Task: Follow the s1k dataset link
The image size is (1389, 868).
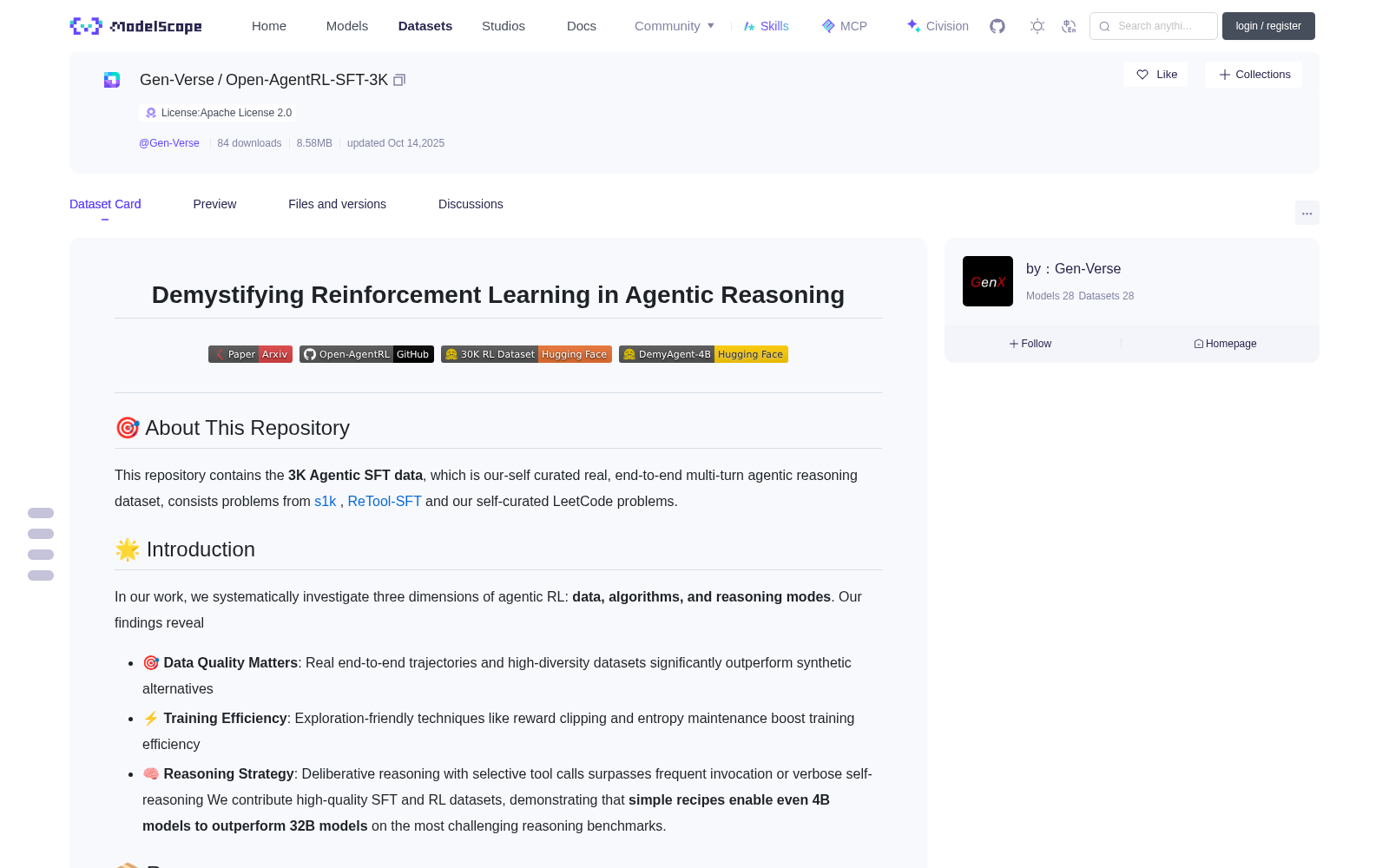Action: pyautogui.click(x=325, y=502)
